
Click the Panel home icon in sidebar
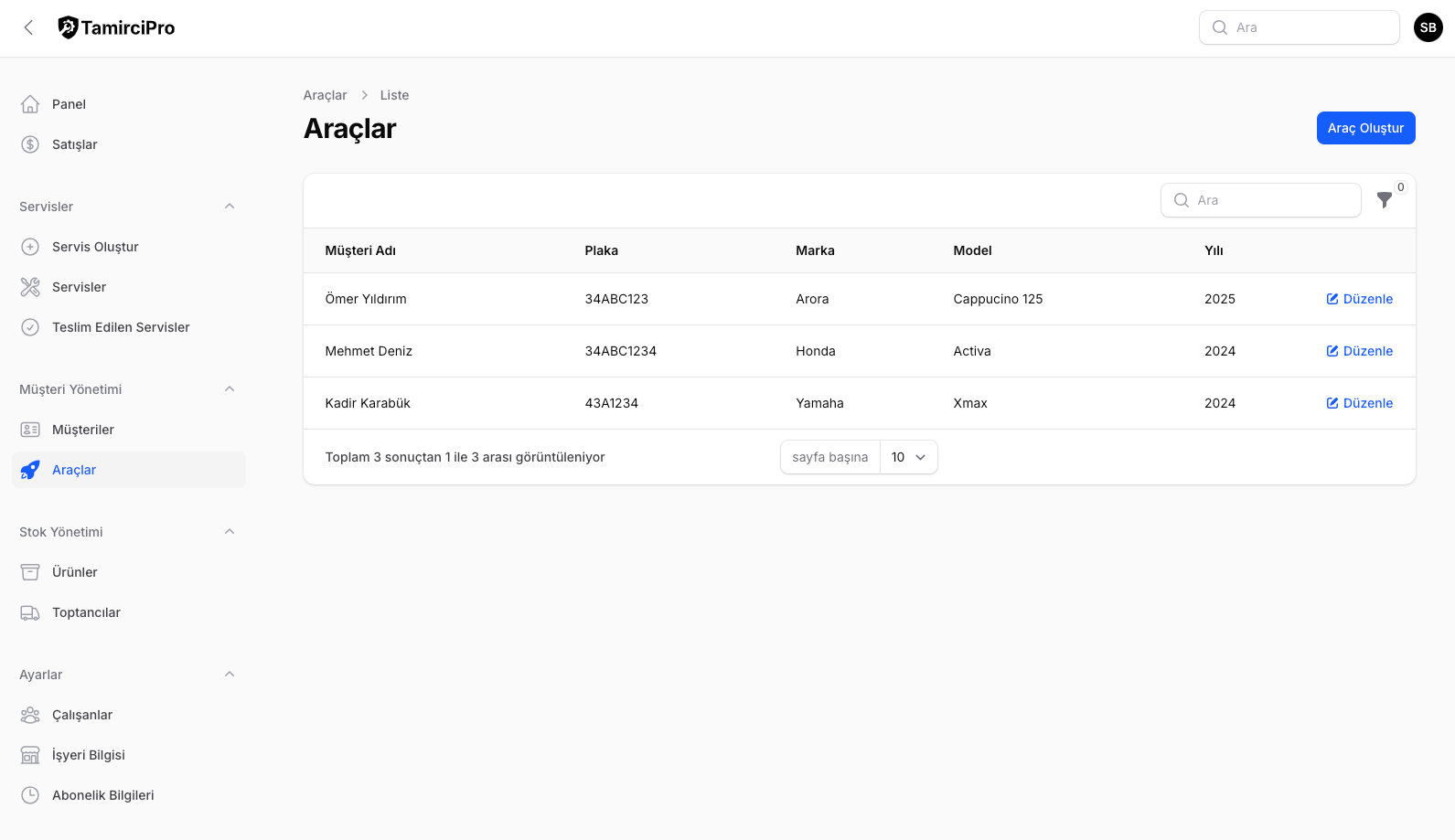[x=30, y=104]
